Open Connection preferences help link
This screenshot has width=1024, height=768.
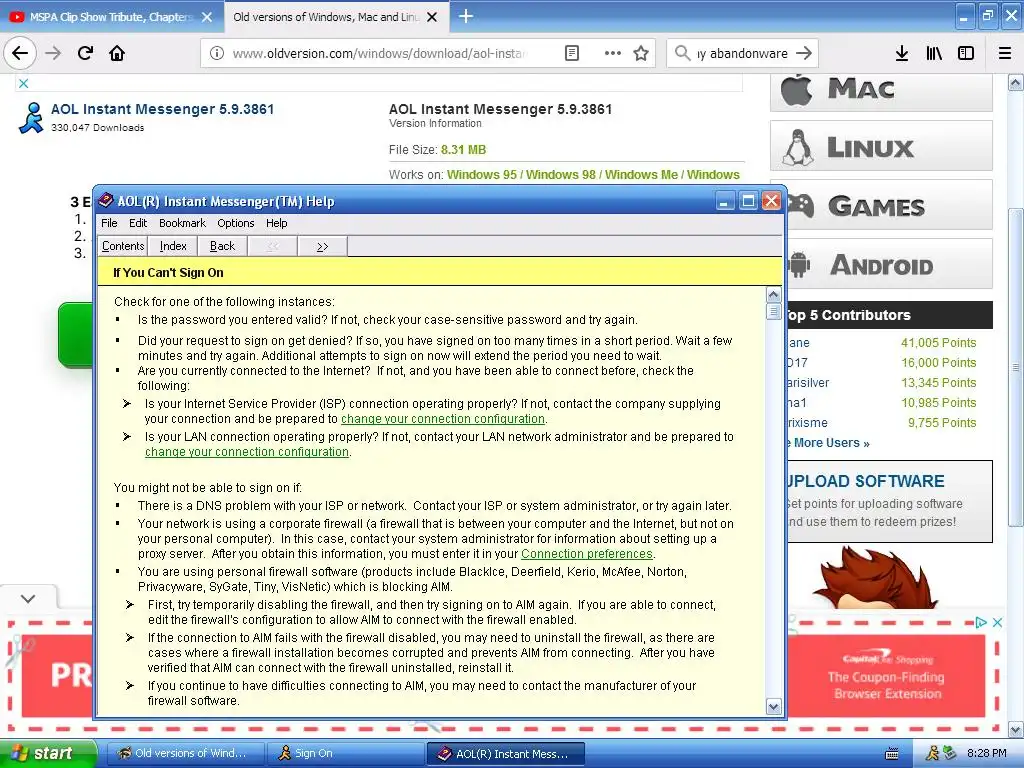click(x=586, y=554)
